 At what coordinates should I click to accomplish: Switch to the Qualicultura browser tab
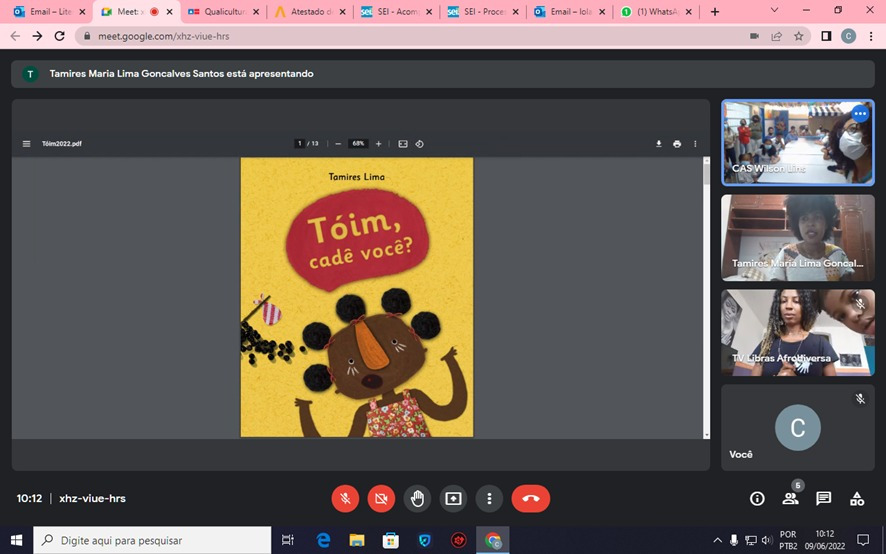[x=224, y=11]
